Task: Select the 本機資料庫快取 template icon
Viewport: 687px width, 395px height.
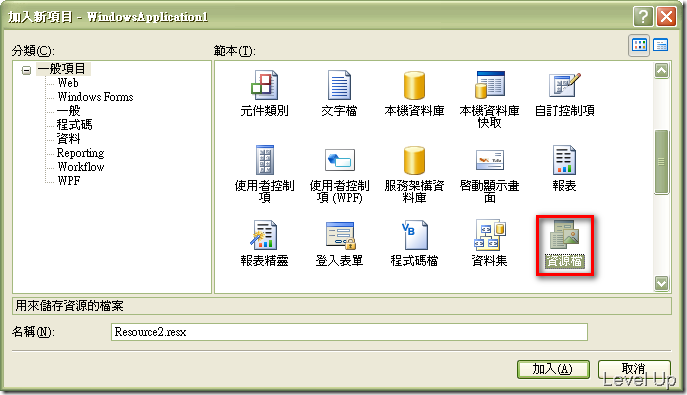Action: [x=489, y=85]
